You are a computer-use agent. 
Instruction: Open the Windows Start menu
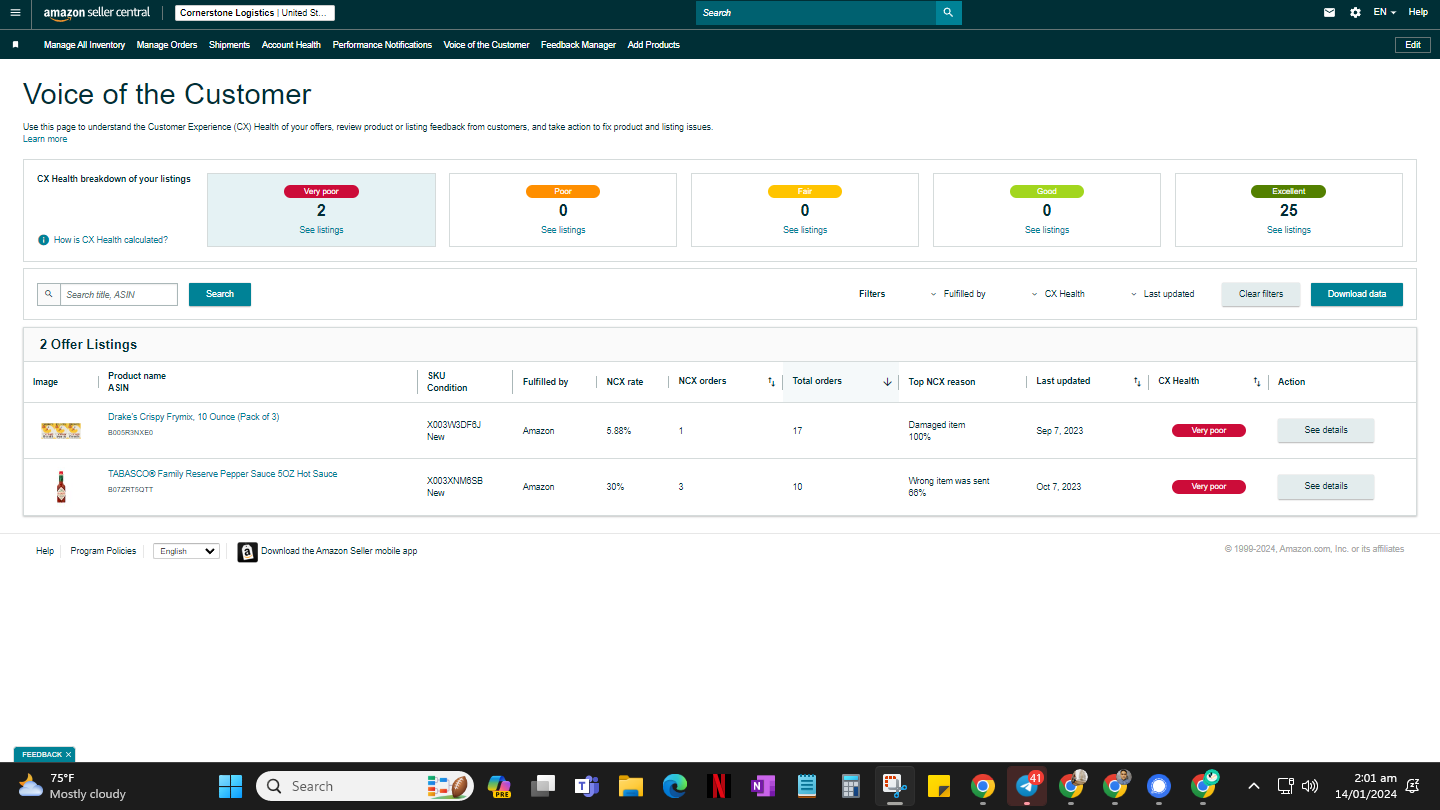(230, 786)
